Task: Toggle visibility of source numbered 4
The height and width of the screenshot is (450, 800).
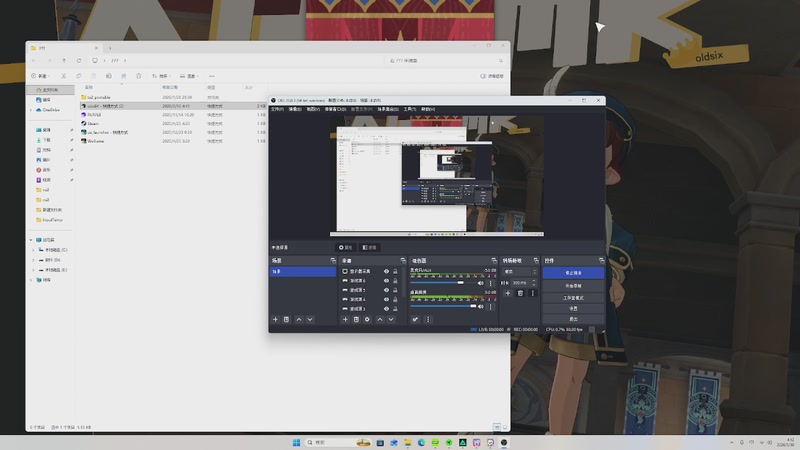Action: (386, 299)
